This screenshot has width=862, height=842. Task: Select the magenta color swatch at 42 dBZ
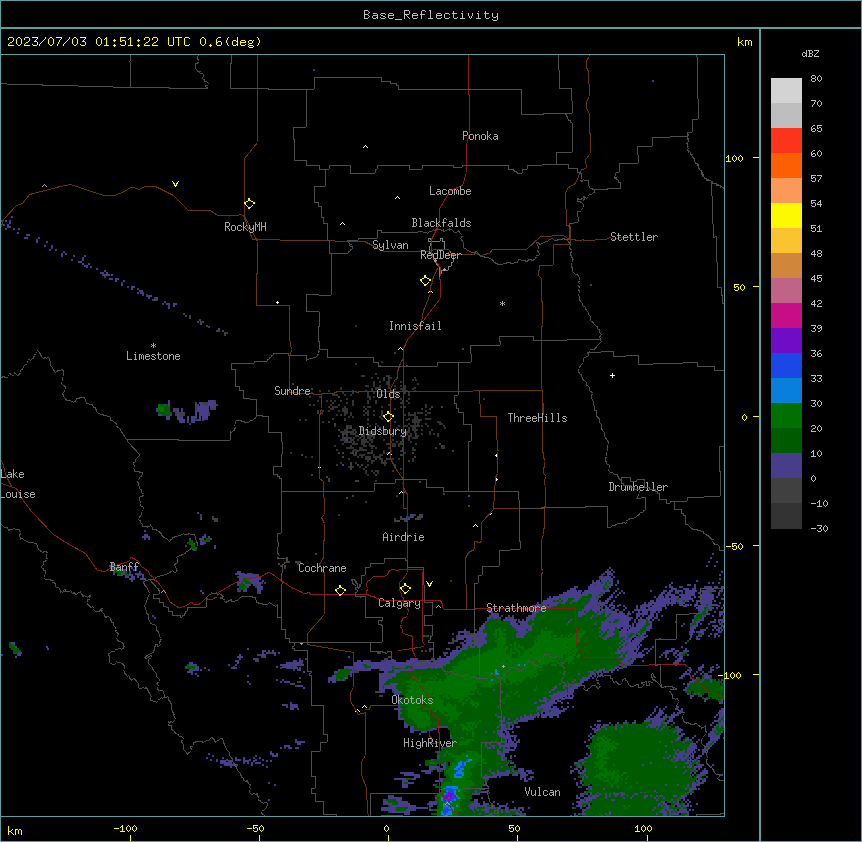786,315
